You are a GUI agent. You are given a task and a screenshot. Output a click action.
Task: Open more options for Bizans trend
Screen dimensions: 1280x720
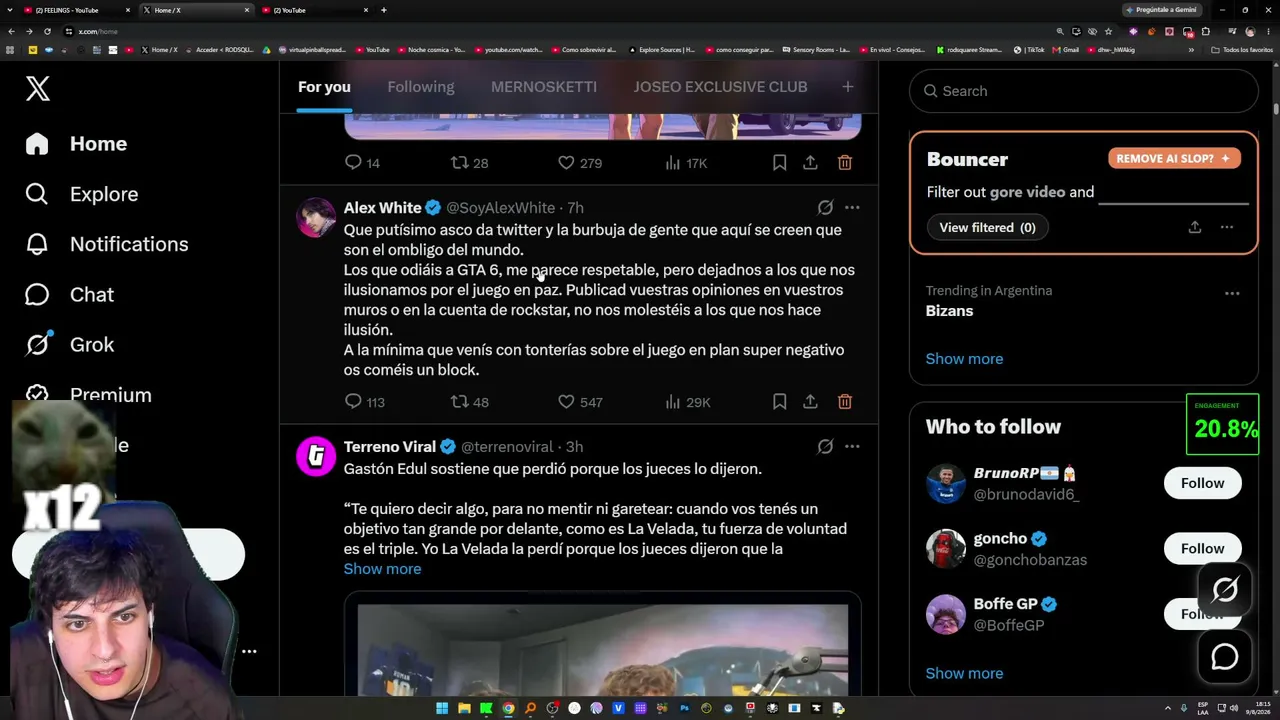click(1232, 294)
